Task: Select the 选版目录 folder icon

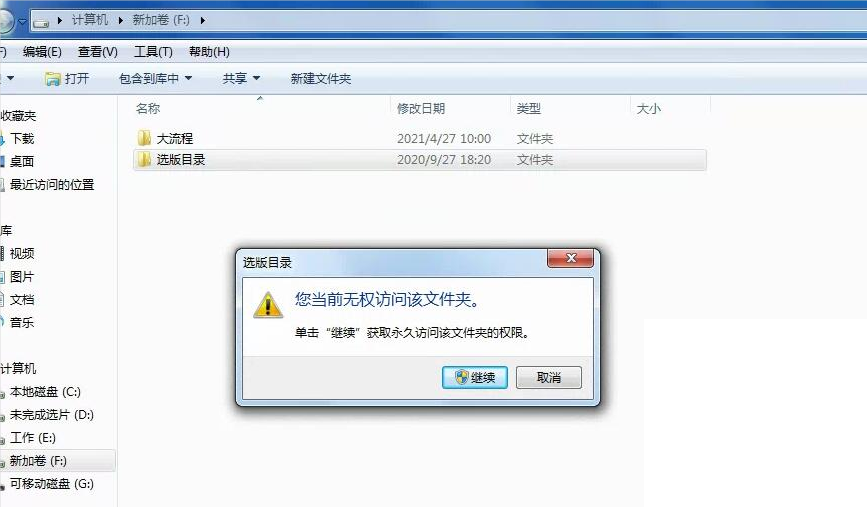Action: [x=144, y=159]
